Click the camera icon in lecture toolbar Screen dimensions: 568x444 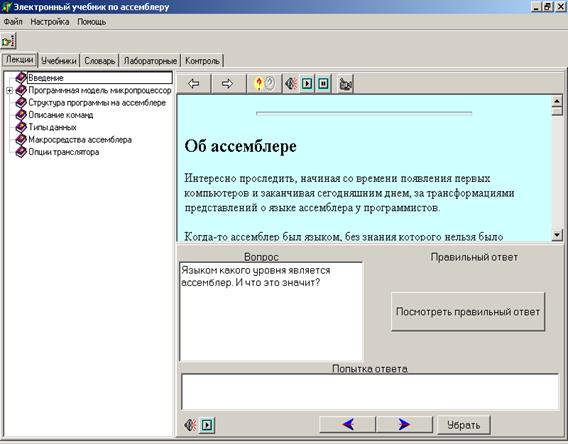(x=345, y=84)
